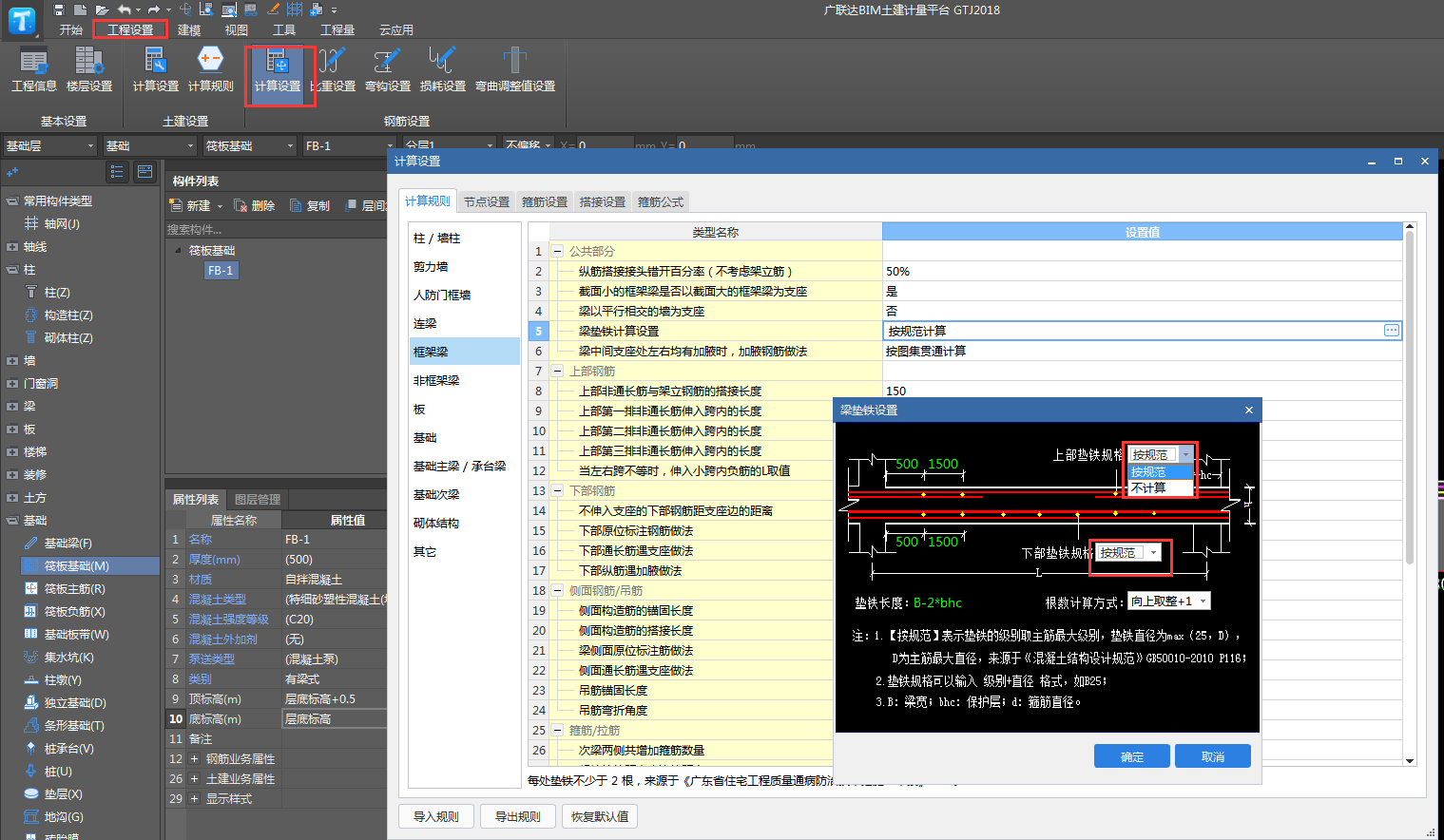1444x840 pixels.
Task: Select 构造柱(Z) in navigation tree
Action: (68, 315)
